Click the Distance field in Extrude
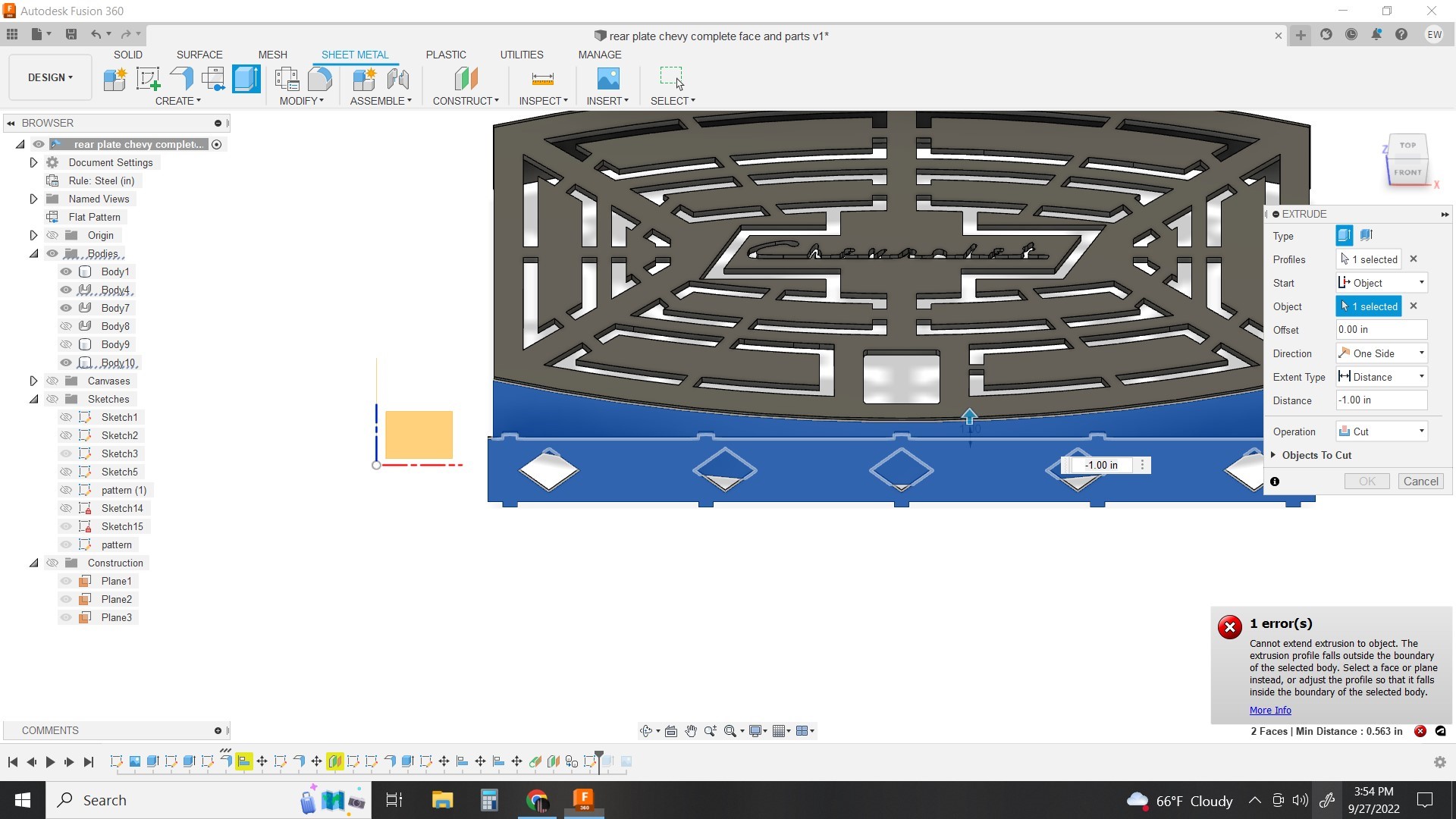The image size is (1456, 819). (x=1382, y=400)
